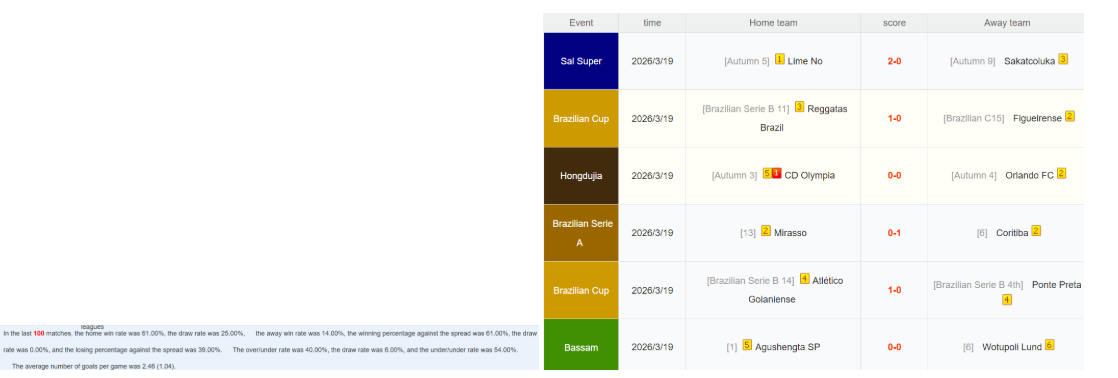Click the yellow card badge before Mirasso

766,230
